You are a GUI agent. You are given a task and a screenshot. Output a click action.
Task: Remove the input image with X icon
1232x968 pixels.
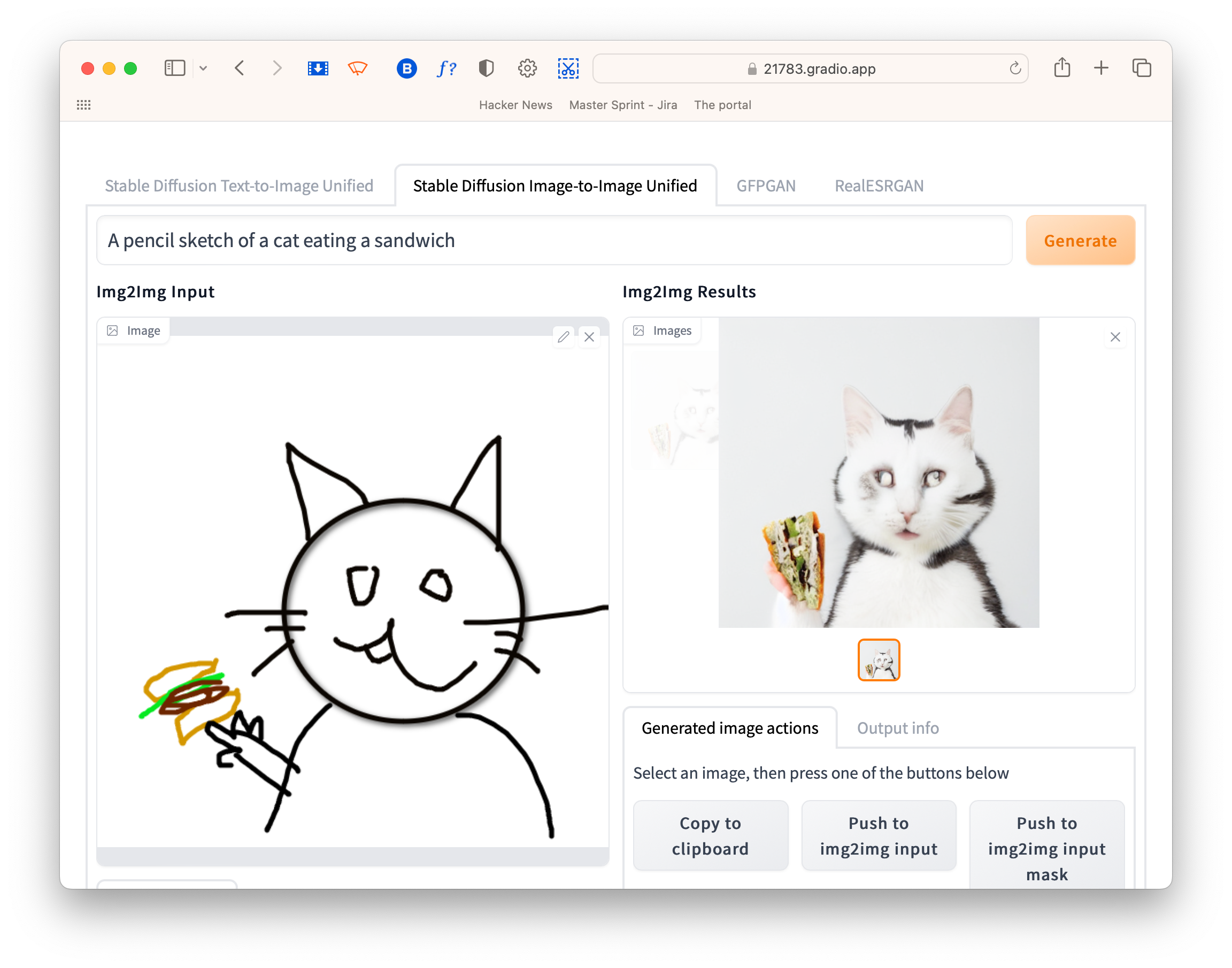pyautogui.click(x=589, y=337)
